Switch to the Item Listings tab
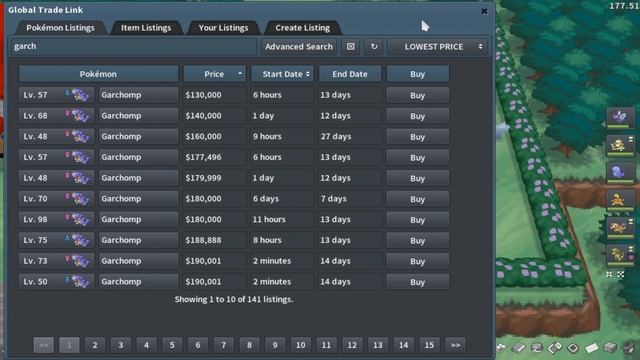The height and width of the screenshot is (360, 640). point(146,28)
